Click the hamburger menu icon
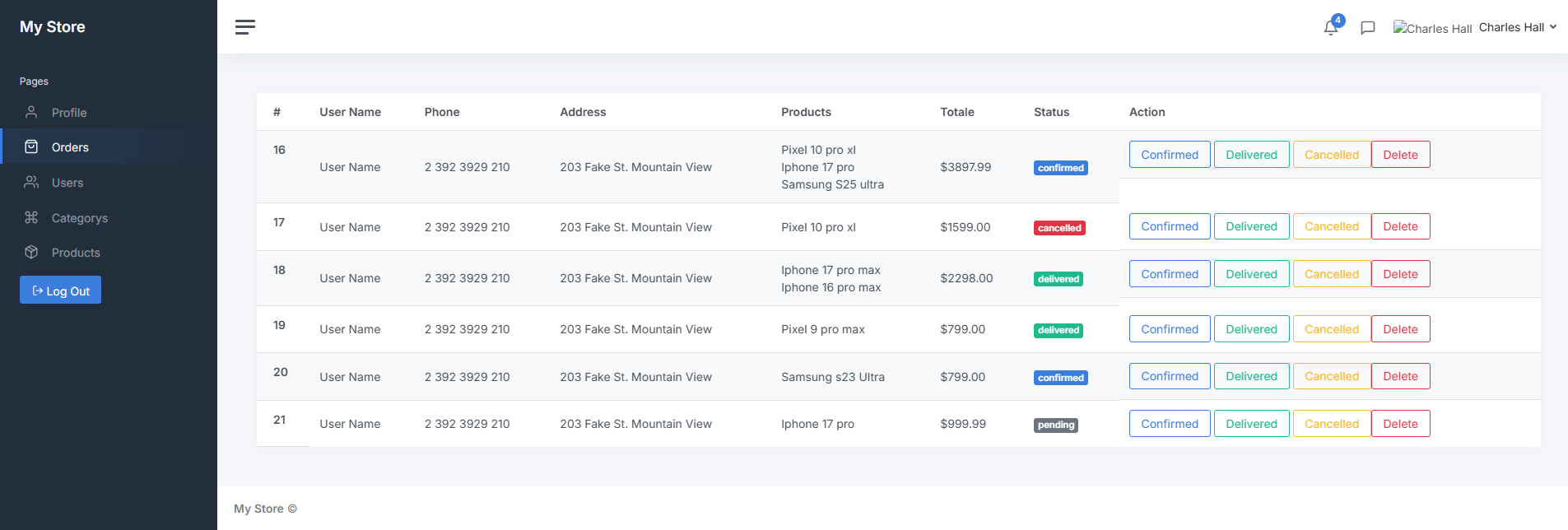 click(x=244, y=27)
